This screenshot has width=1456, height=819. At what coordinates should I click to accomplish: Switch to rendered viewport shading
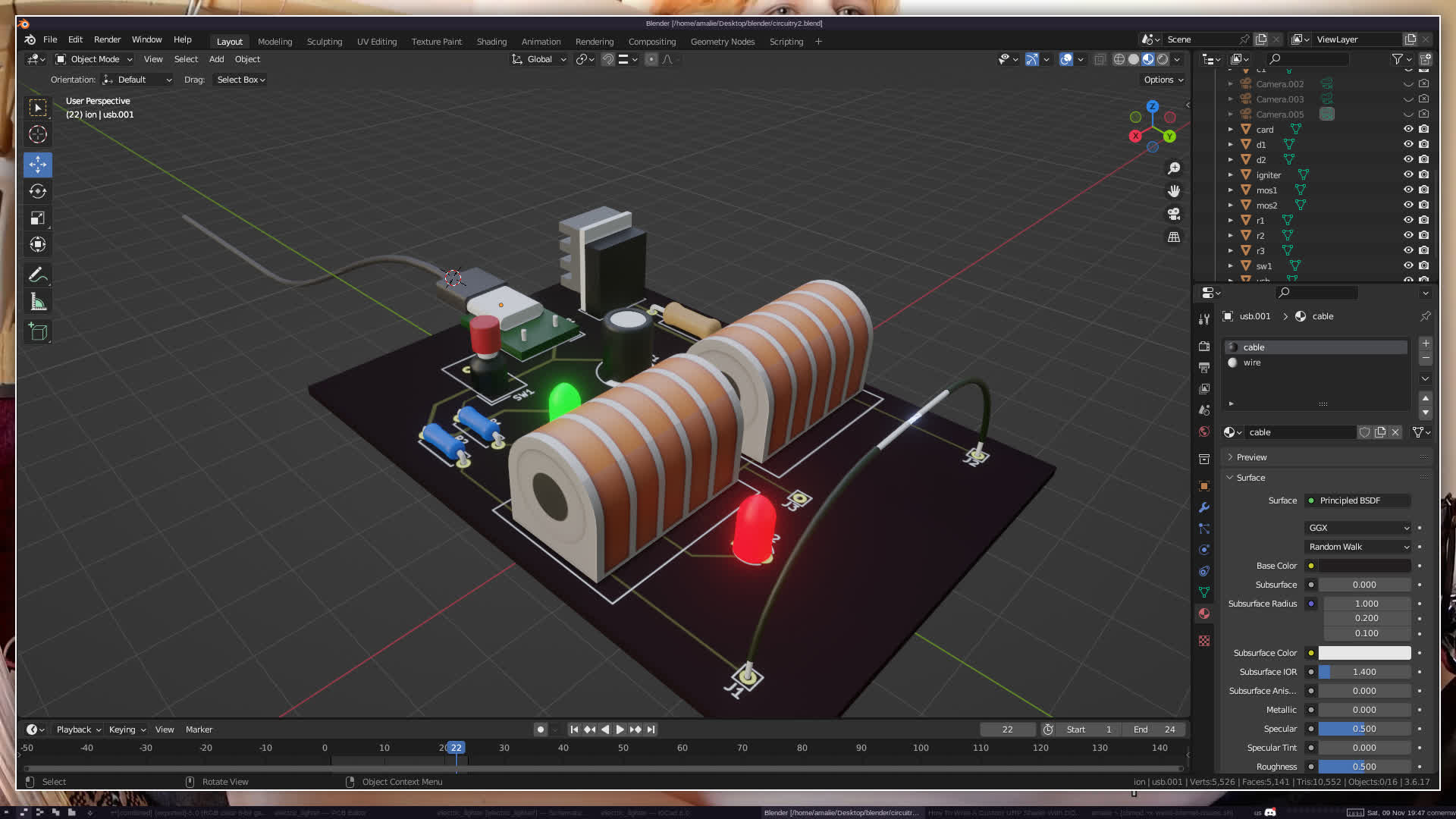coord(1163,59)
